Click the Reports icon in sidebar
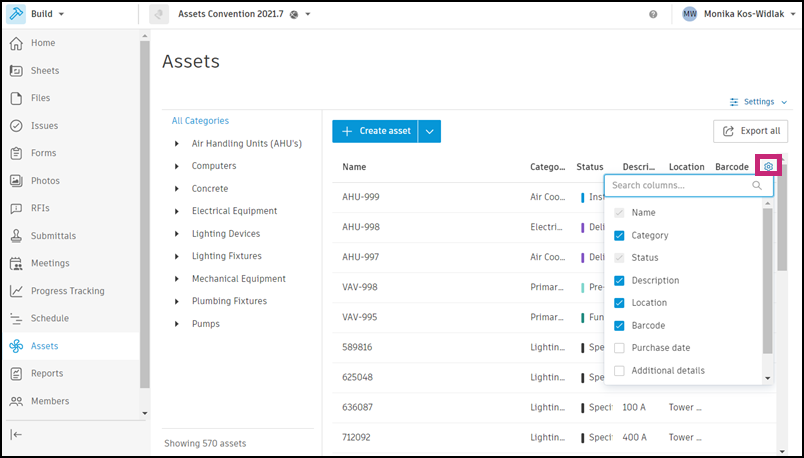 [16, 373]
